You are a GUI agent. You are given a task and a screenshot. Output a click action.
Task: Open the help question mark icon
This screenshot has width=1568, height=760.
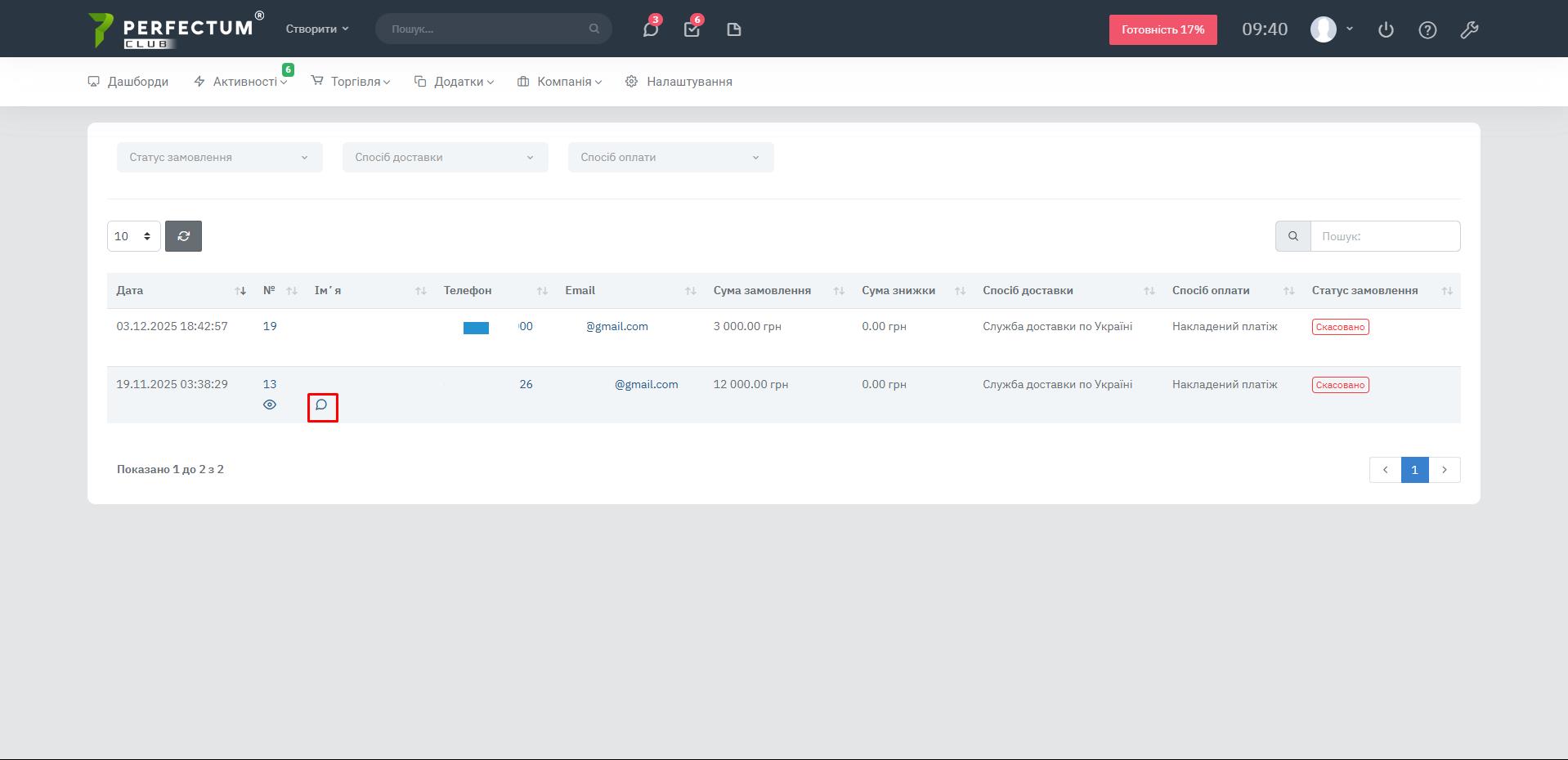tap(1427, 29)
